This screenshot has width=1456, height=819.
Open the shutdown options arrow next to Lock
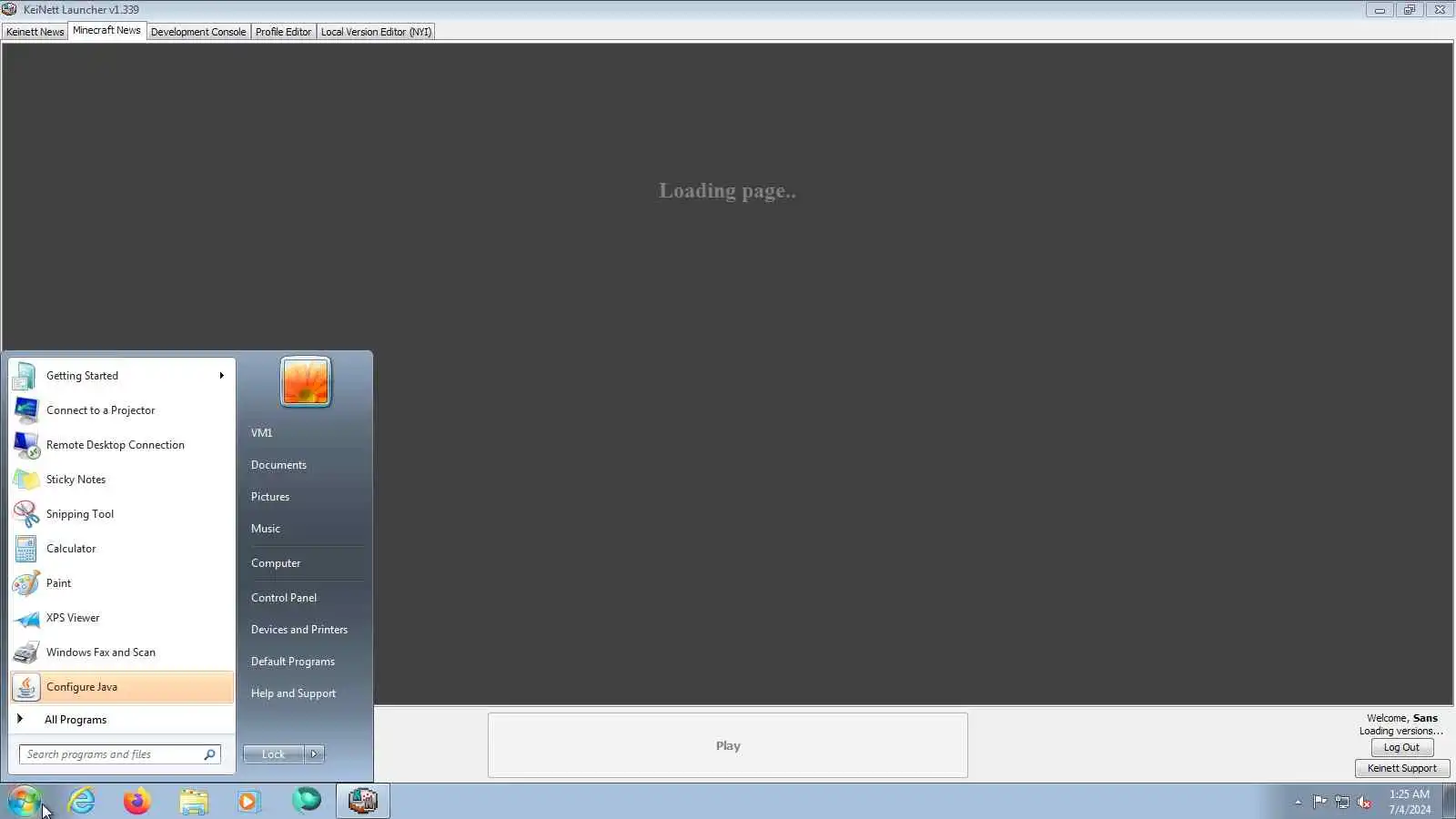coord(314,754)
